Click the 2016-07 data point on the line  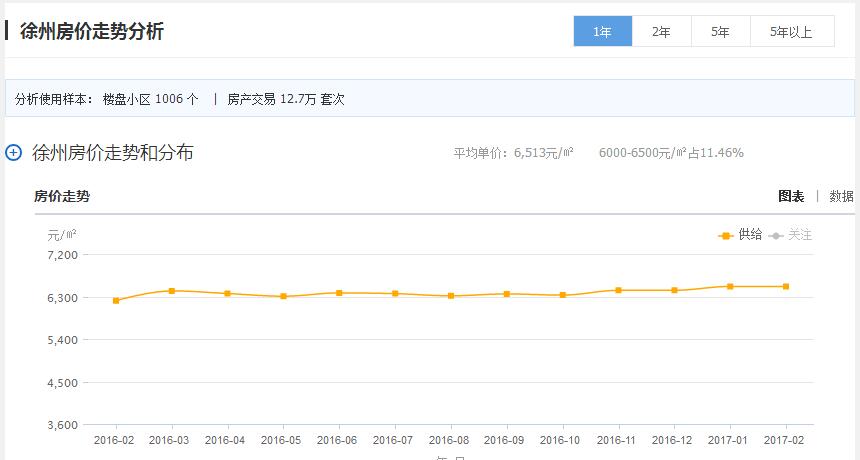(x=395, y=293)
